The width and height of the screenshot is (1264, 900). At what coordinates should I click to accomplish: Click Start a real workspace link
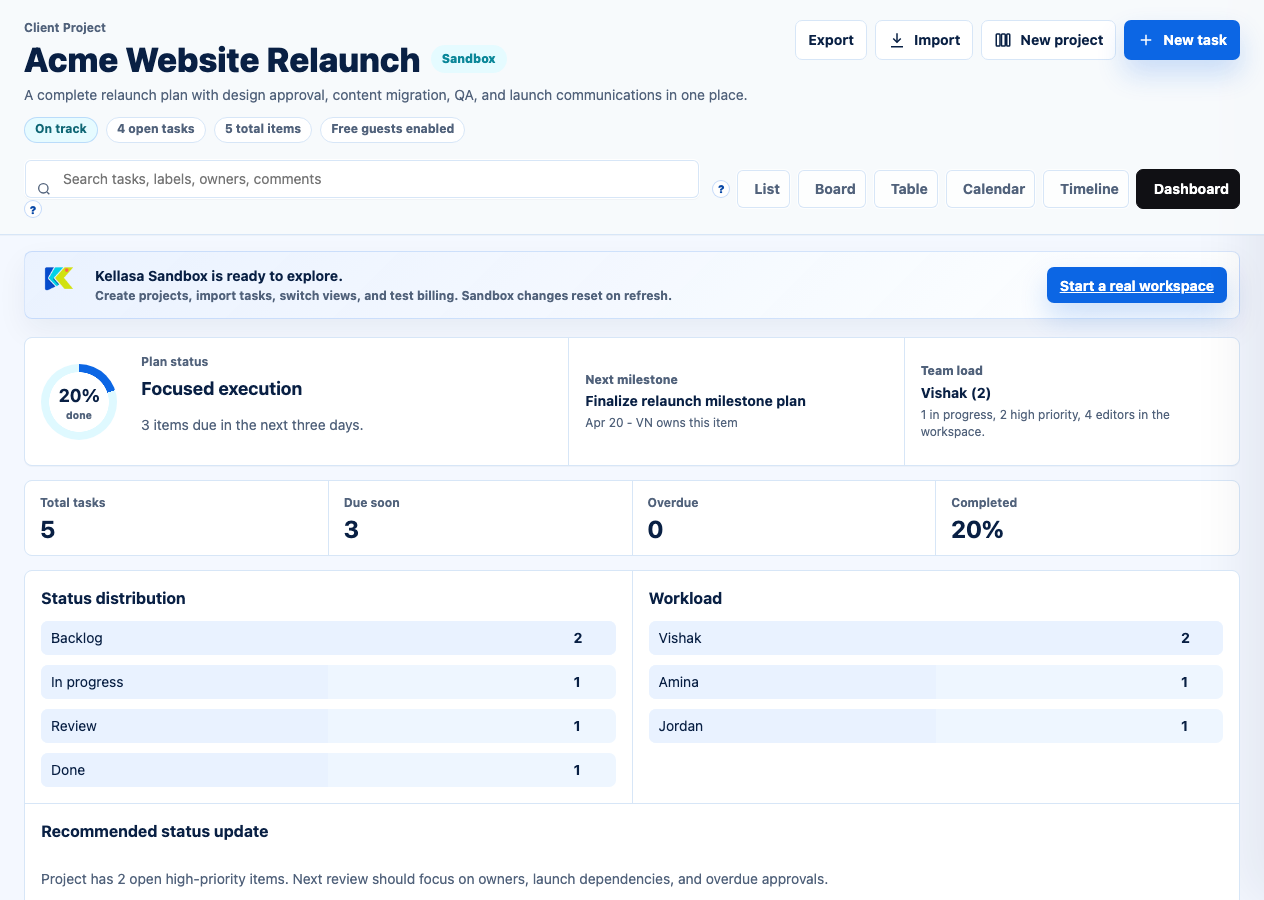click(1136, 286)
